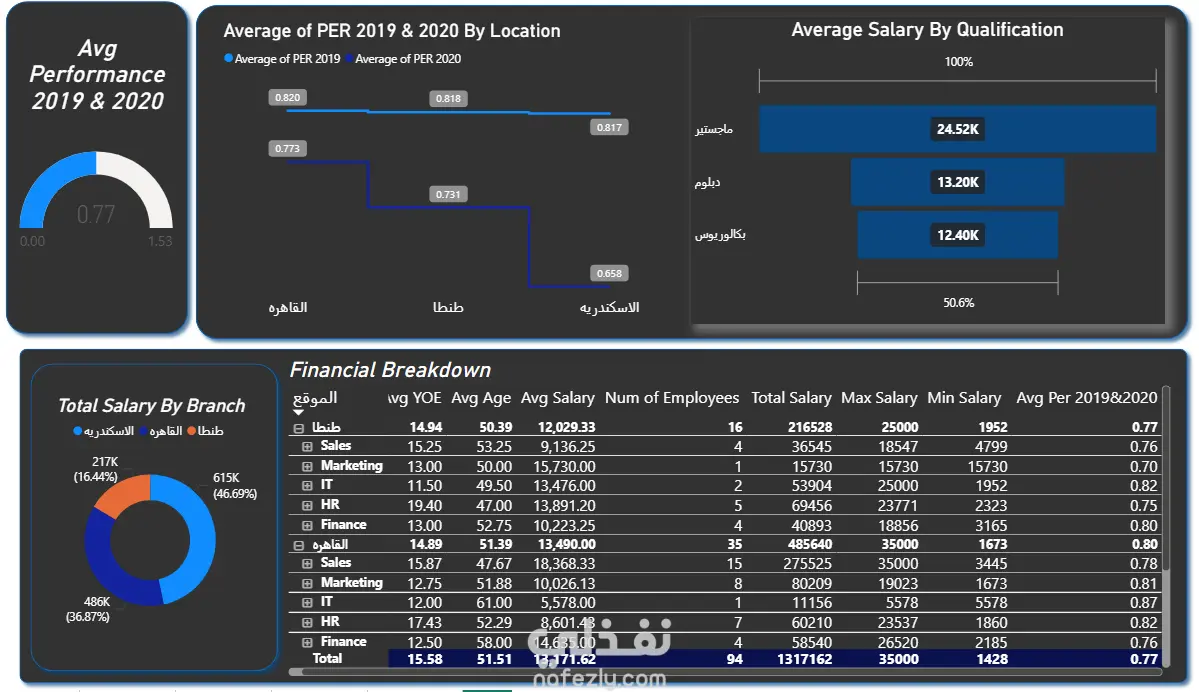Click the gauge value 0.77
1199x692 pixels.
pyautogui.click(x=96, y=215)
